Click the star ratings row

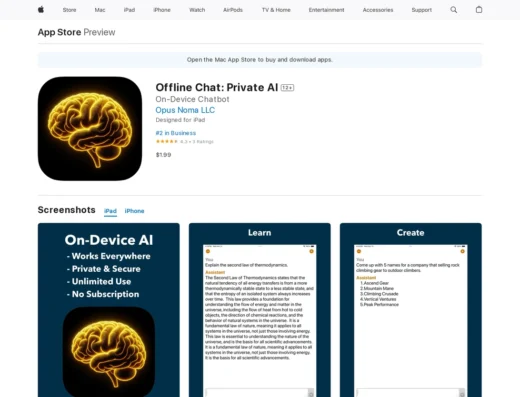click(184, 142)
